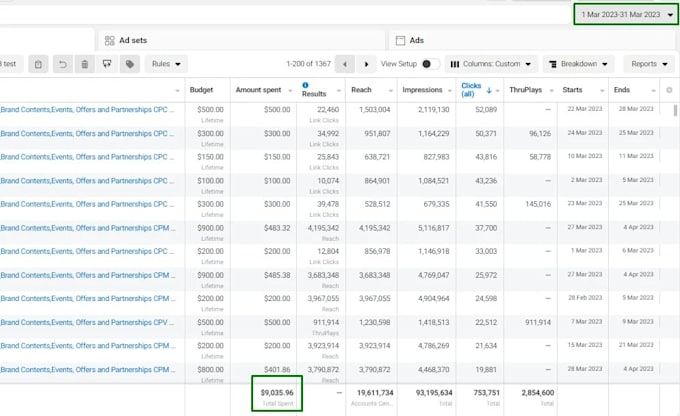
Task: Click the 22 Mar 2023 start date cell
Action: (x=585, y=109)
